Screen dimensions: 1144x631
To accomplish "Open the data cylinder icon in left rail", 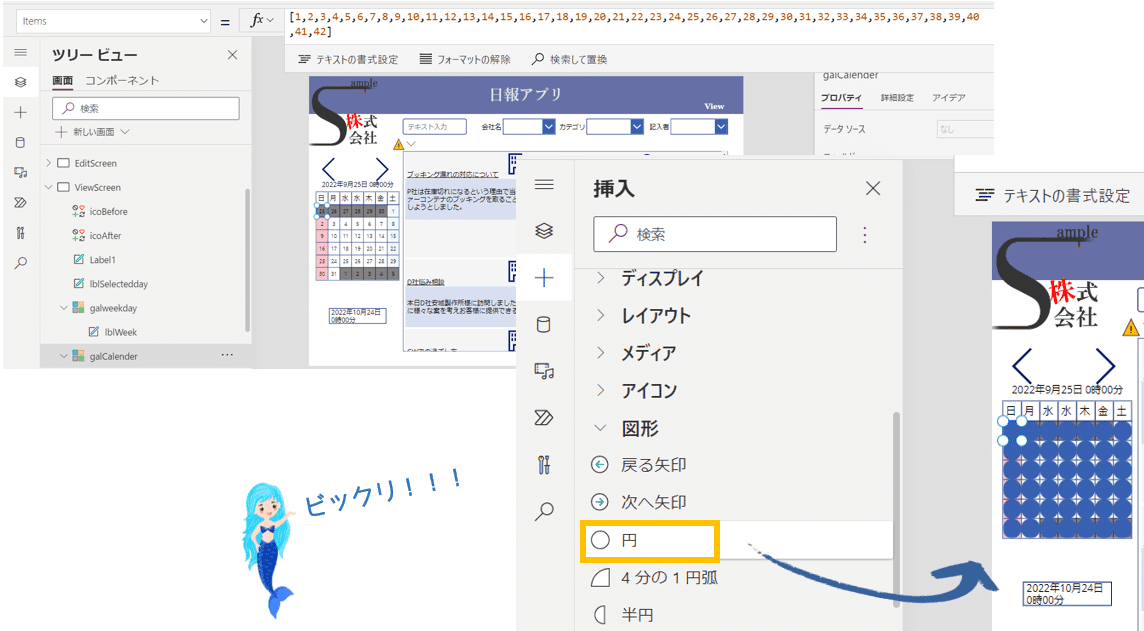I will (x=20, y=142).
